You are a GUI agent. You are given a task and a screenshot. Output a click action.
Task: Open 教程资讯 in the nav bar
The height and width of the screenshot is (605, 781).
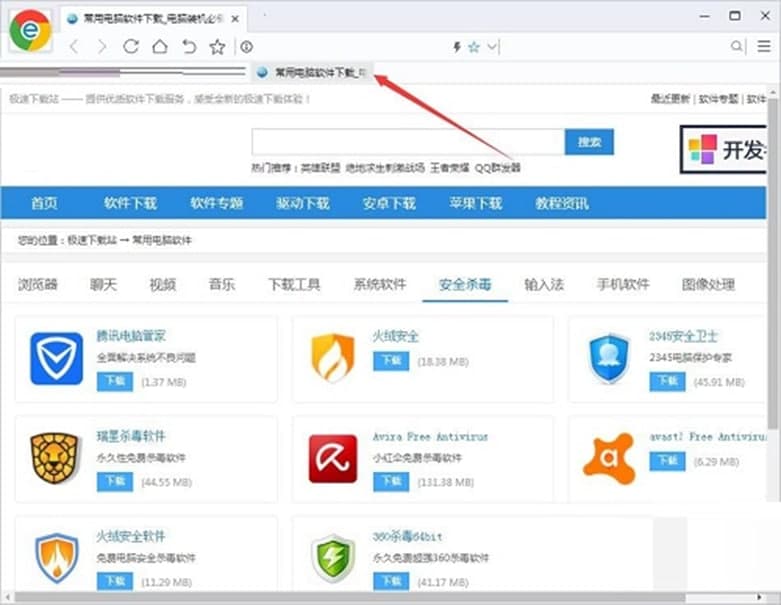pos(562,203)
